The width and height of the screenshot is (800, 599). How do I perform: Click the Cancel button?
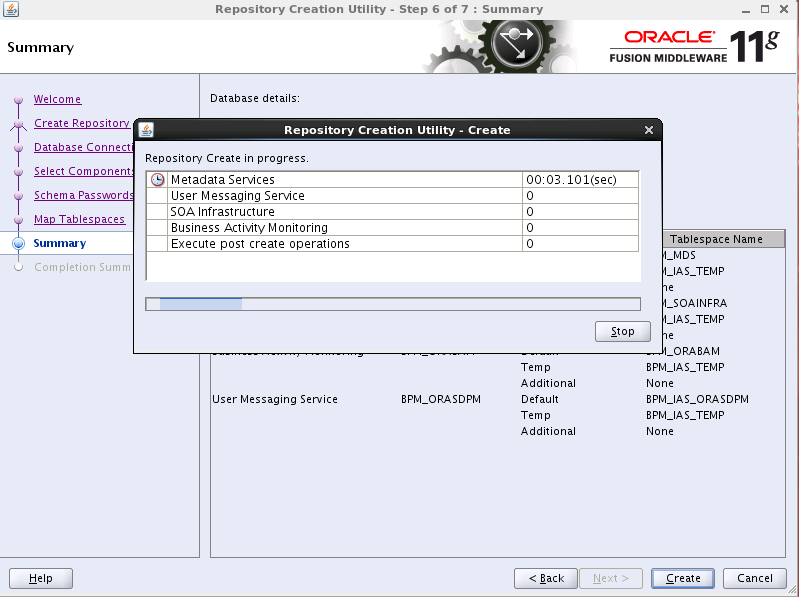coord(755,579)
